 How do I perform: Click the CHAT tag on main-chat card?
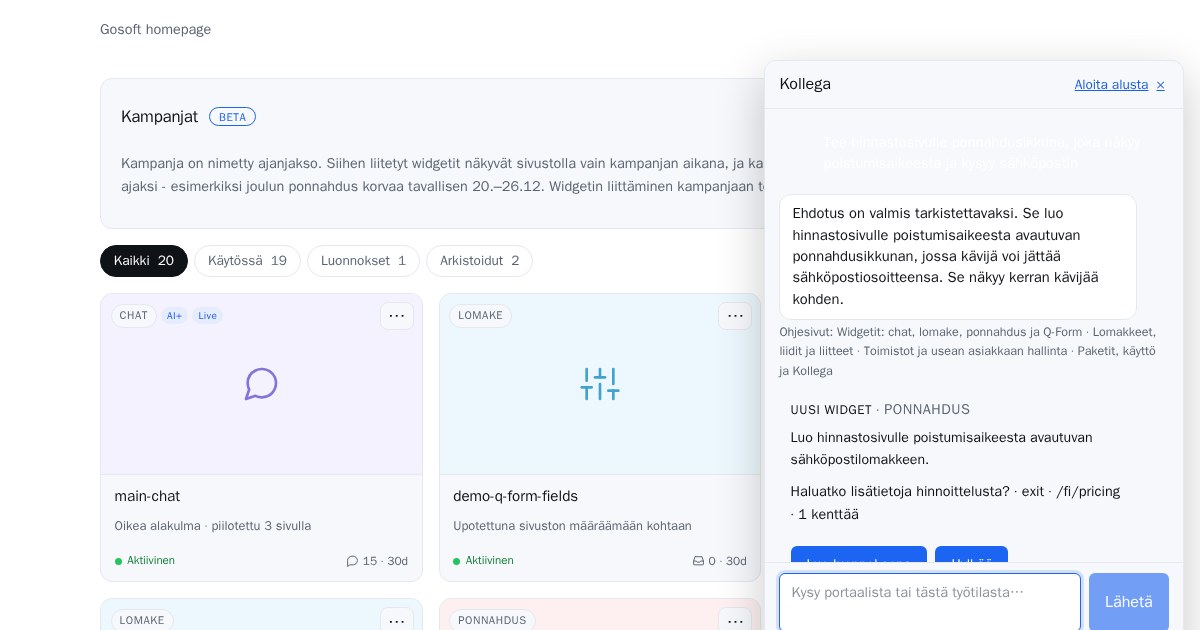pyautogui.click(x=133, y=316)
